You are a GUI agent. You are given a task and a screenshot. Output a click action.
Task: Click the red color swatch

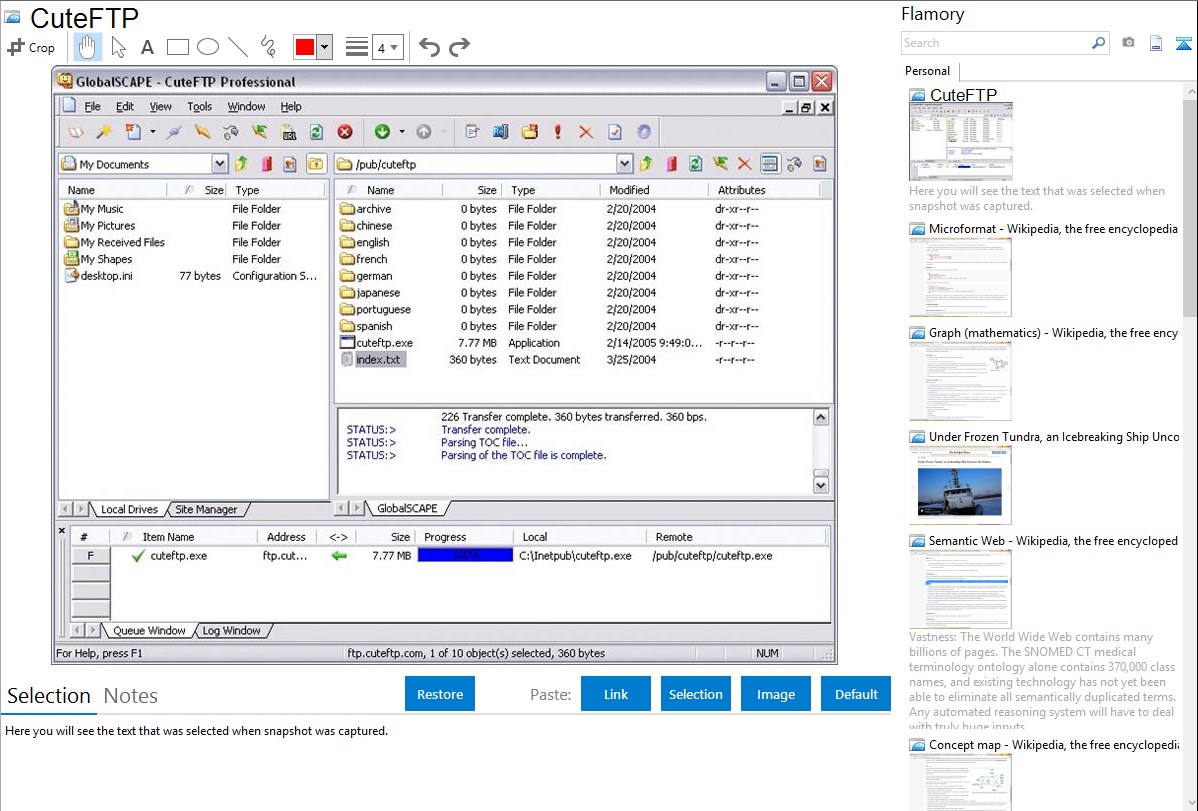click(x=305, y=47)
